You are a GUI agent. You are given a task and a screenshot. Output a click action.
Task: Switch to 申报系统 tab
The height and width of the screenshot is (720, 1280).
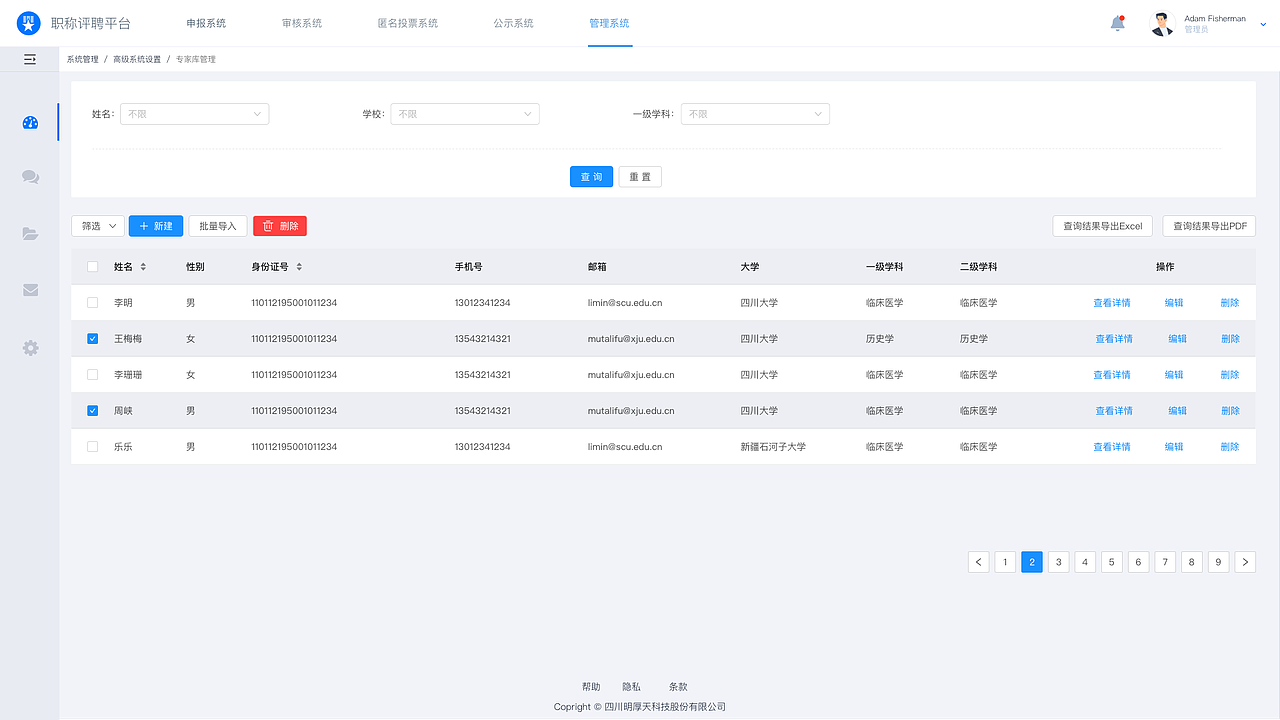(206, 23)
